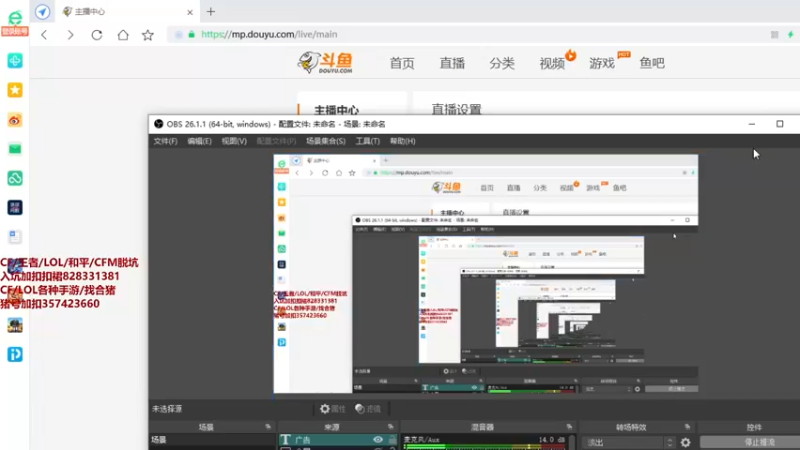
Task: Select the pinned compass navigation tab
Action: pyautogui.click(x=42, y=12)
